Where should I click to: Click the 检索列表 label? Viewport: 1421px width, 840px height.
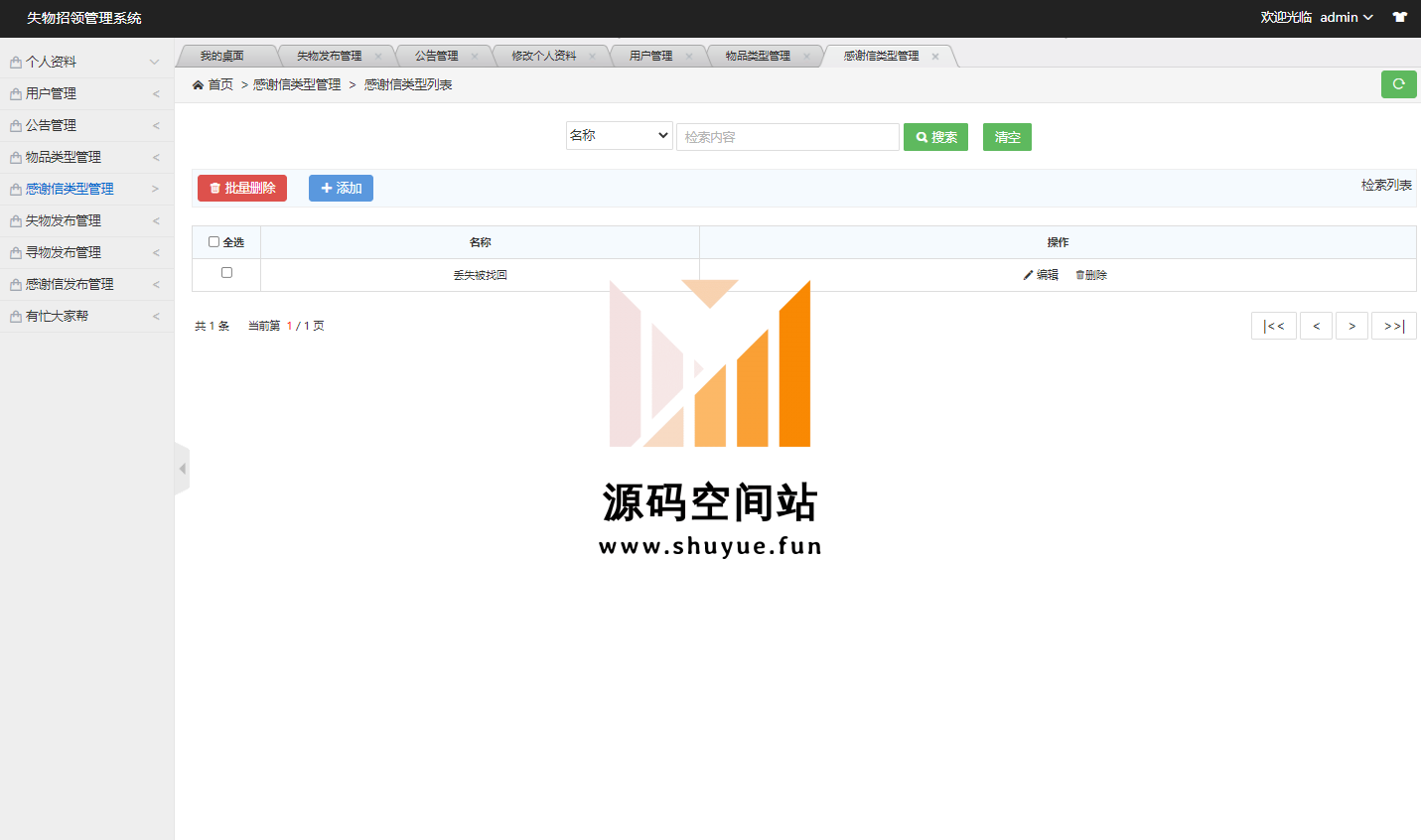pos(1386,185)
